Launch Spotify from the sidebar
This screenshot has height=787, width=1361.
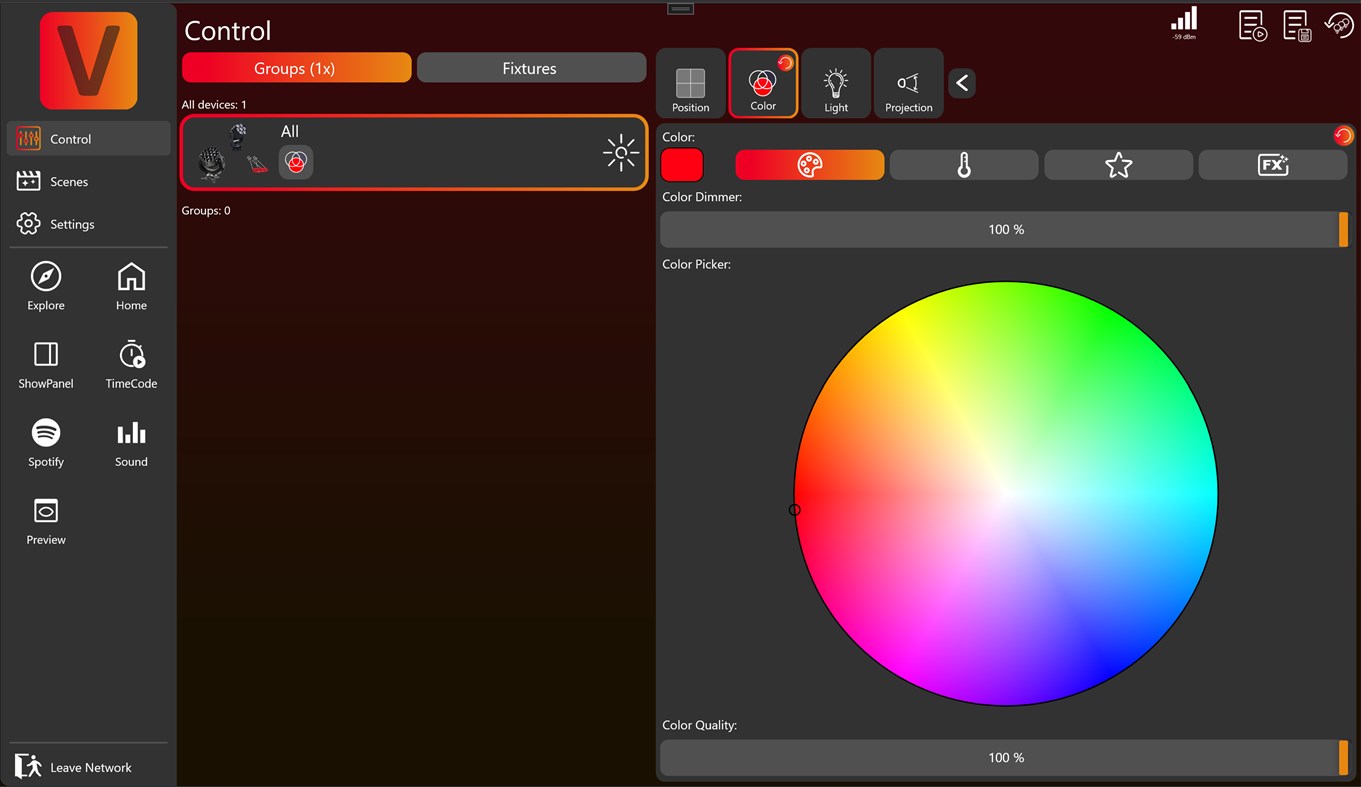tap(45, 443)
